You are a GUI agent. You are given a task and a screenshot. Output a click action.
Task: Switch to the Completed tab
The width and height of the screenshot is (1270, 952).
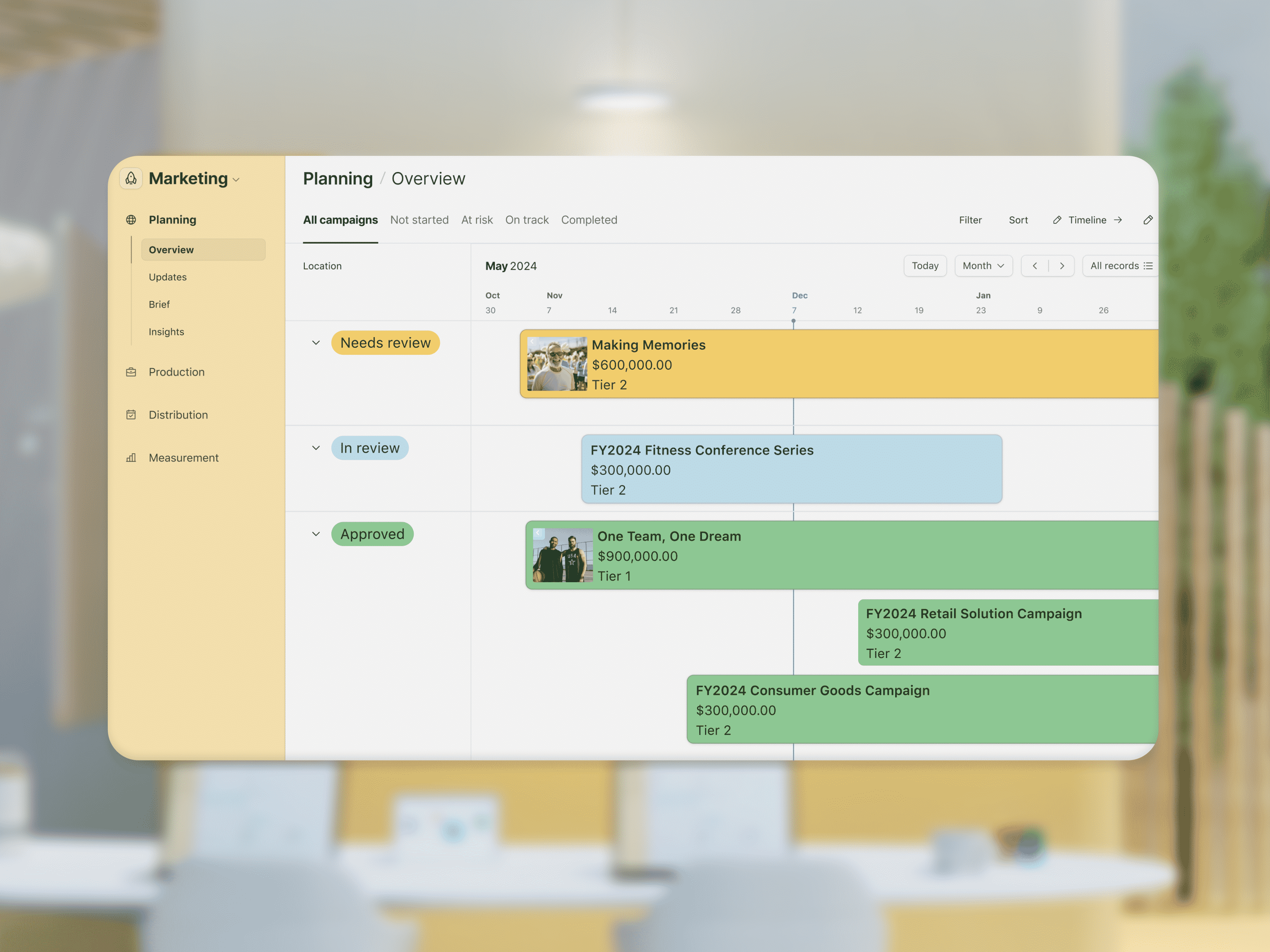pyautogui.click(x=589, y=220)
